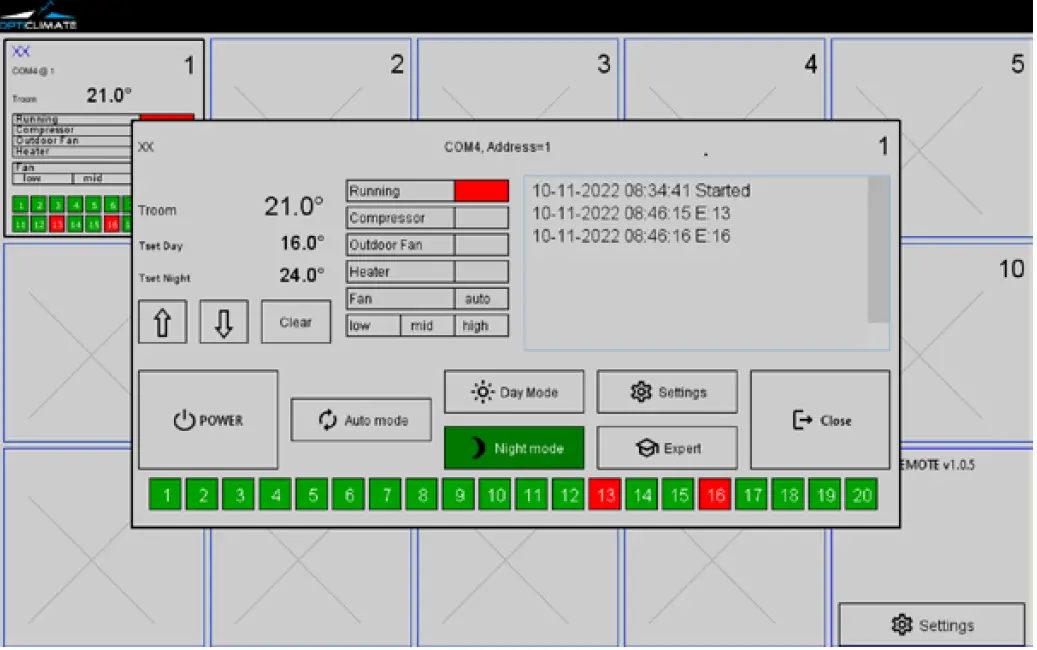Activate Auto mode circular arrows icon
1037x650 pixels.
click(x=330, y=419)
